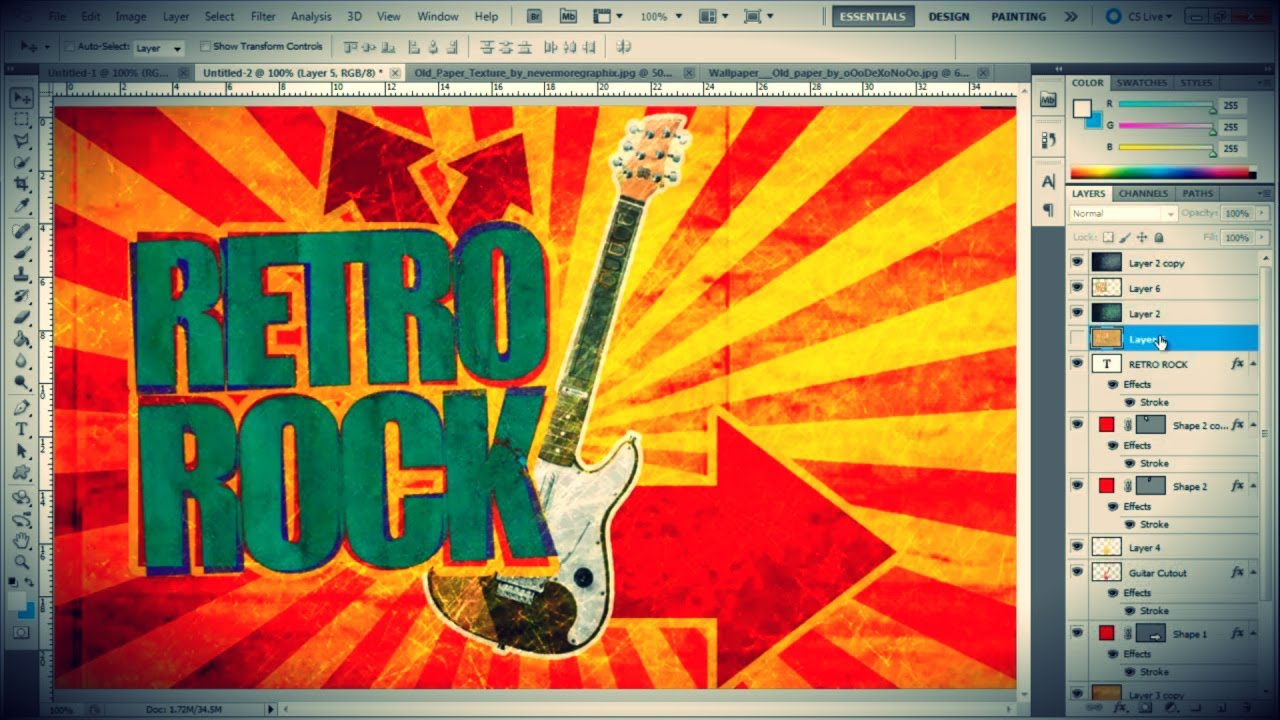The width and height of the screenshot is (1280, 720).
Task: Hide the Layer 2 copy layer
Action: [1077, 262]
